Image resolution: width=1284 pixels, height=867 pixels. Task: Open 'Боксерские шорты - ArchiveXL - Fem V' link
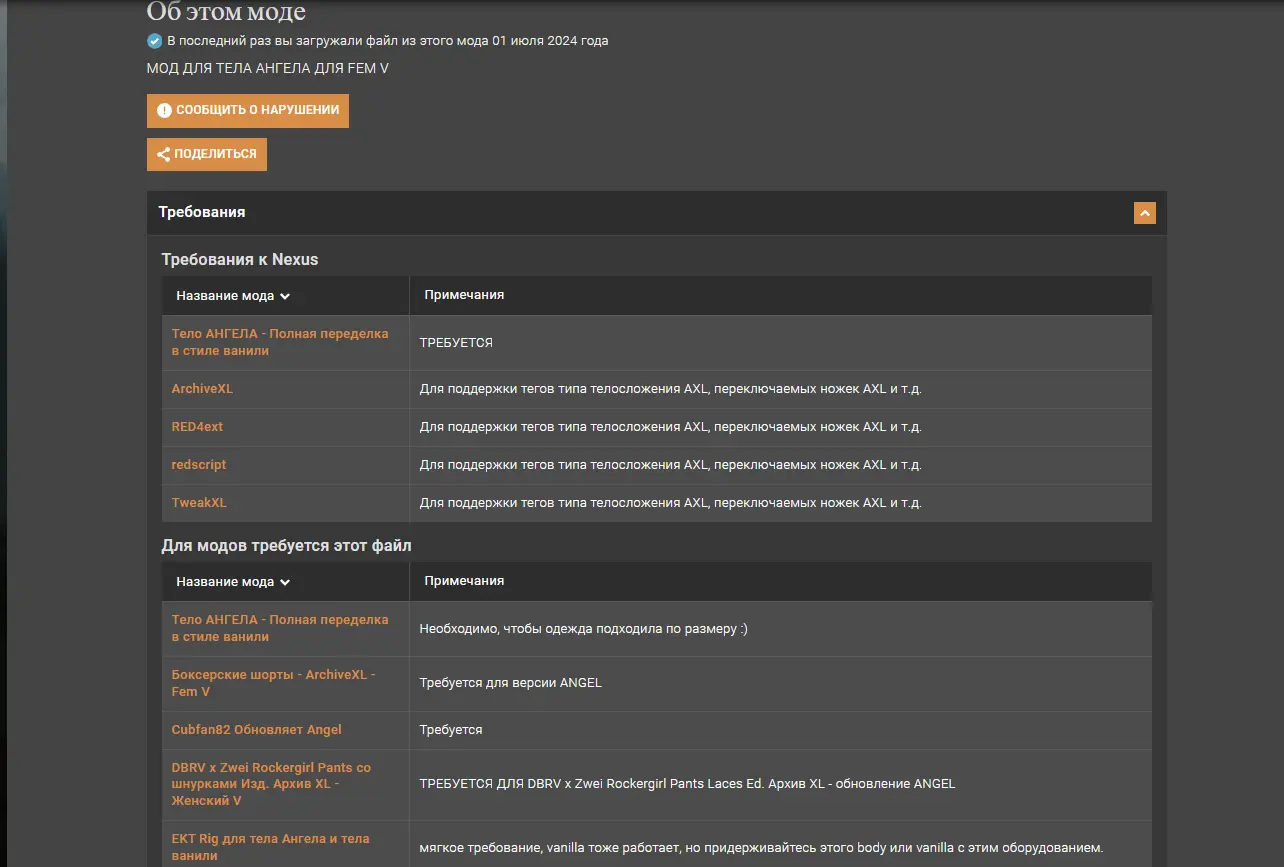tap(274, 683)
